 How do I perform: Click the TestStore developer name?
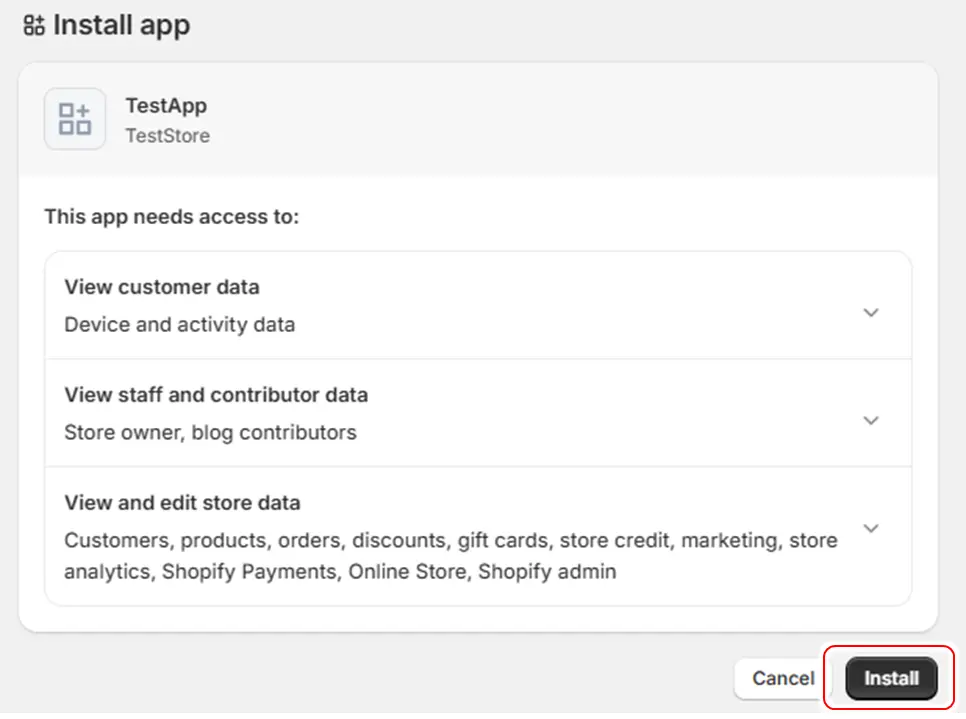pyautogui.click(x=168, y=136)
